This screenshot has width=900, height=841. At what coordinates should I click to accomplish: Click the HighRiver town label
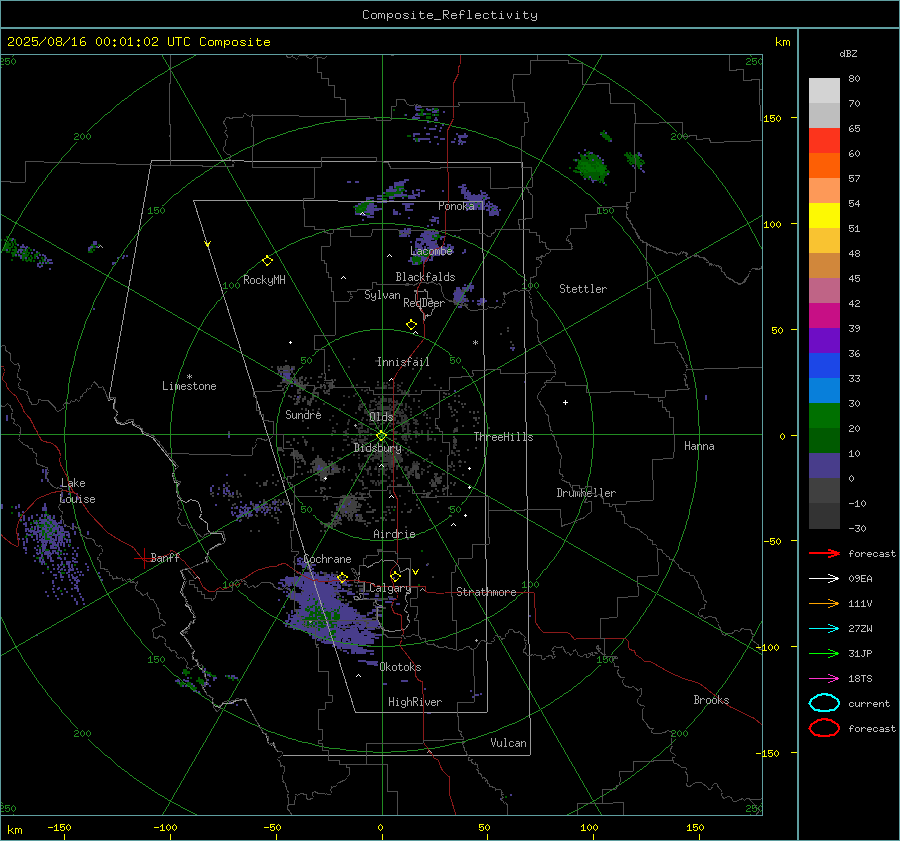415,702
